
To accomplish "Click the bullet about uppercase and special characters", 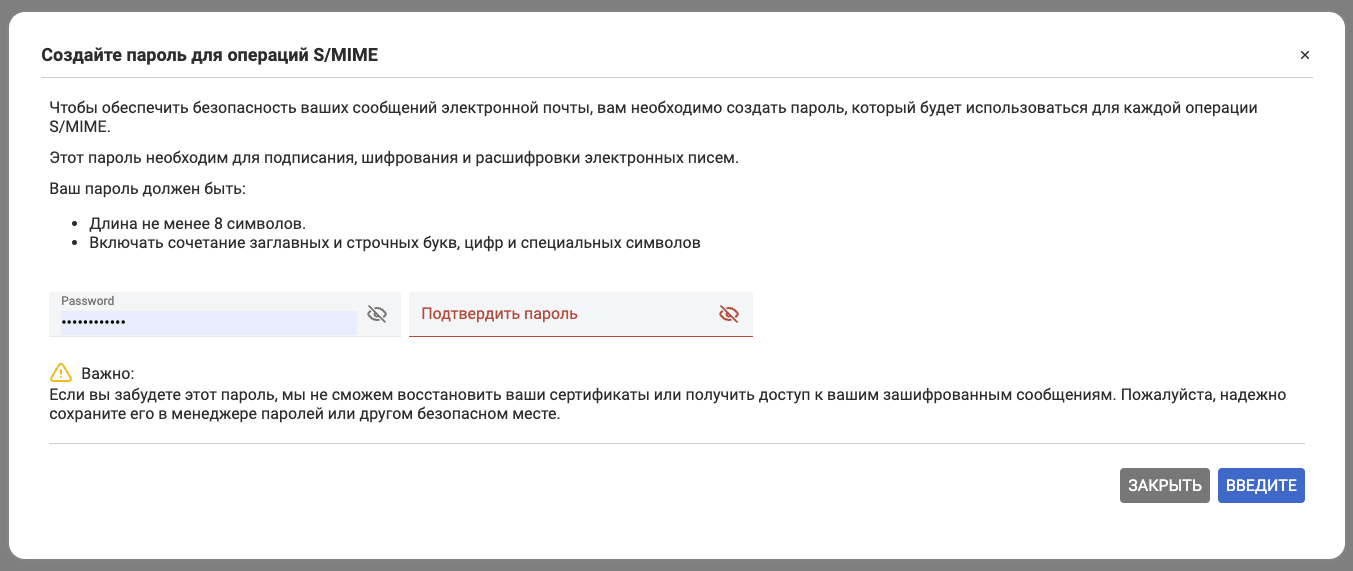I will point(394,242).
